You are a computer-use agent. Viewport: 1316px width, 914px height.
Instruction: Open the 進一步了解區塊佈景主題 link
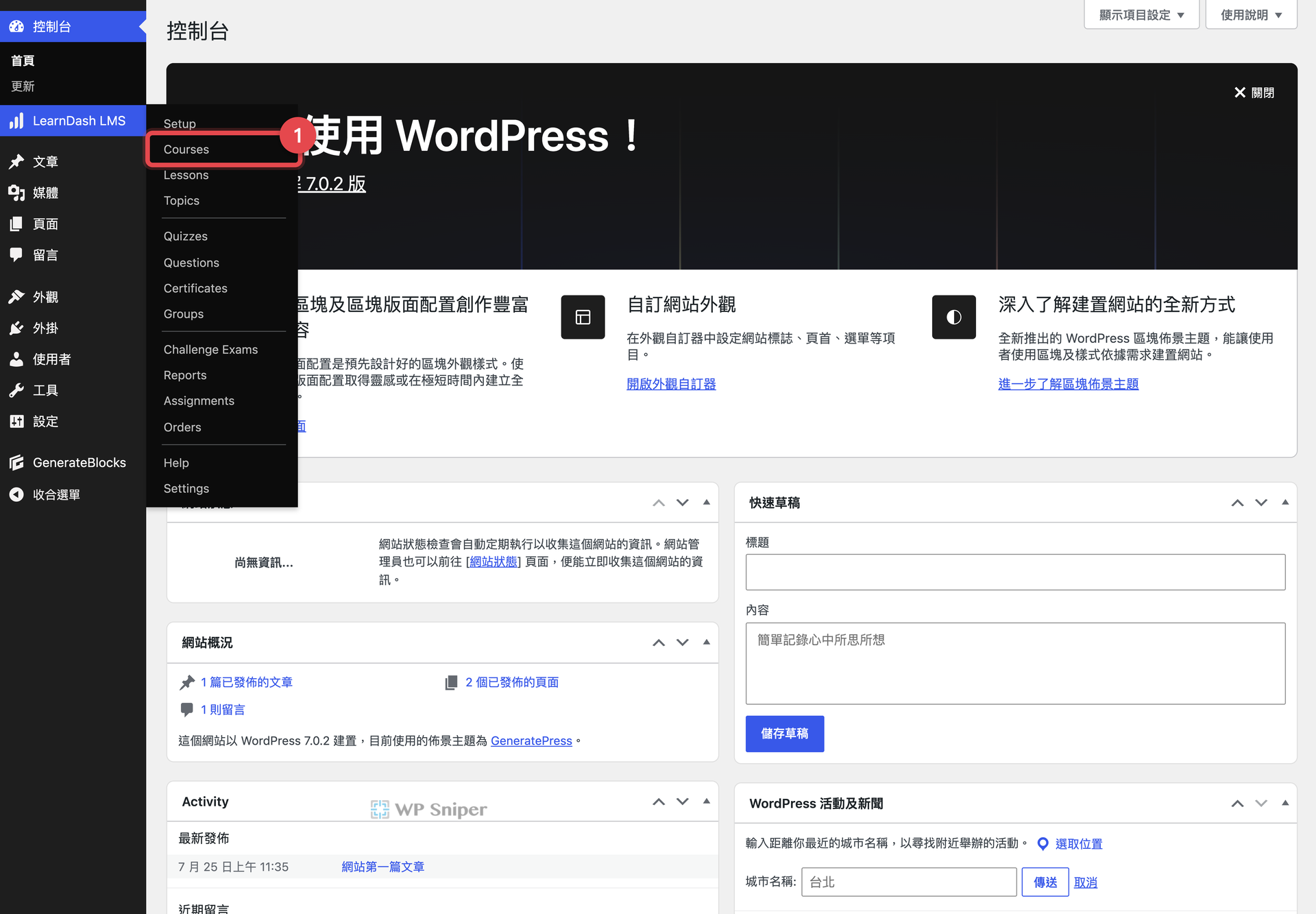(1069, 384)
